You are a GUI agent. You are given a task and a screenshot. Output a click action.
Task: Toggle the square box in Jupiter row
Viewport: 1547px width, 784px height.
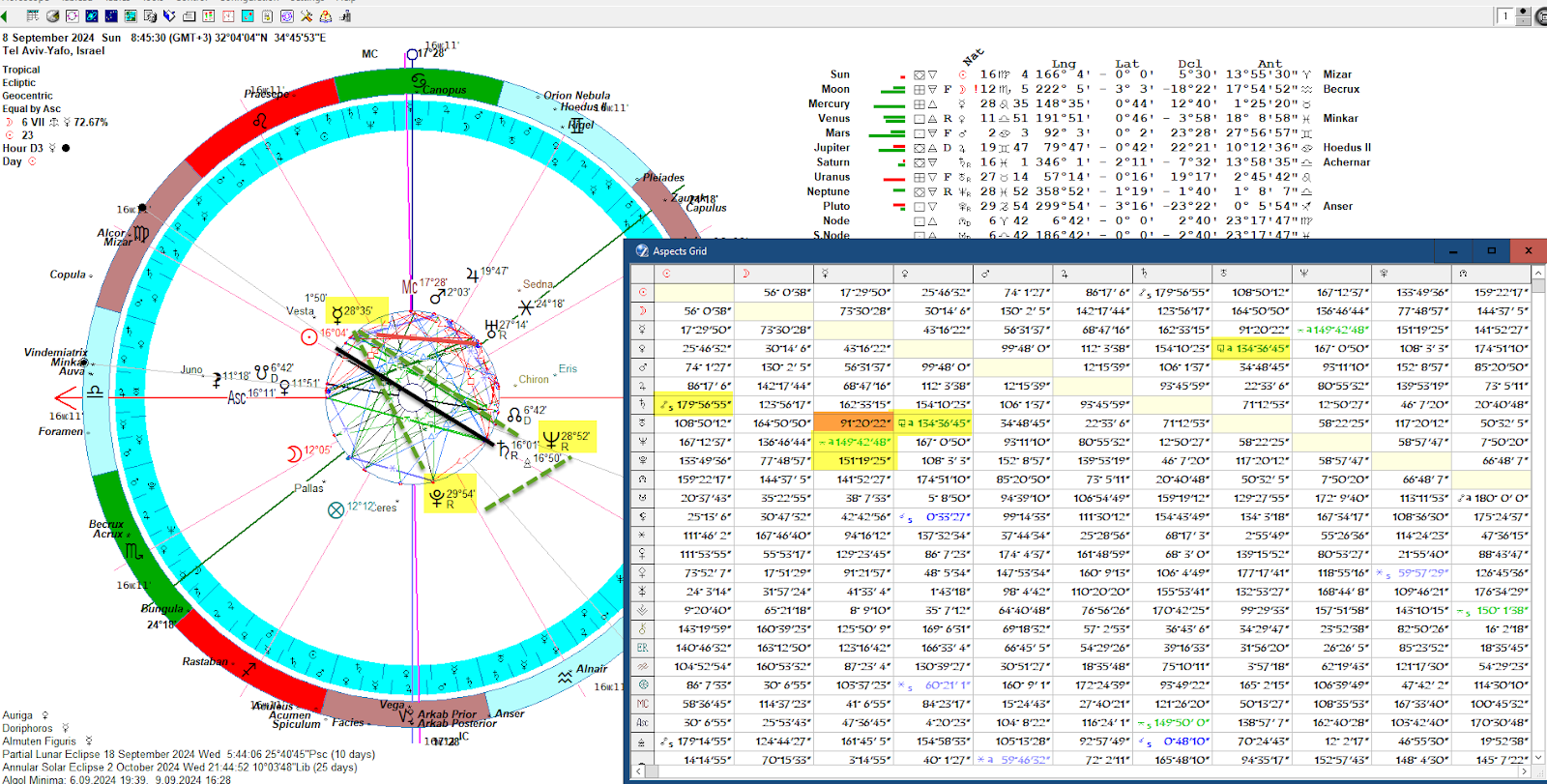pyautogui.click(x=919, y=148)
